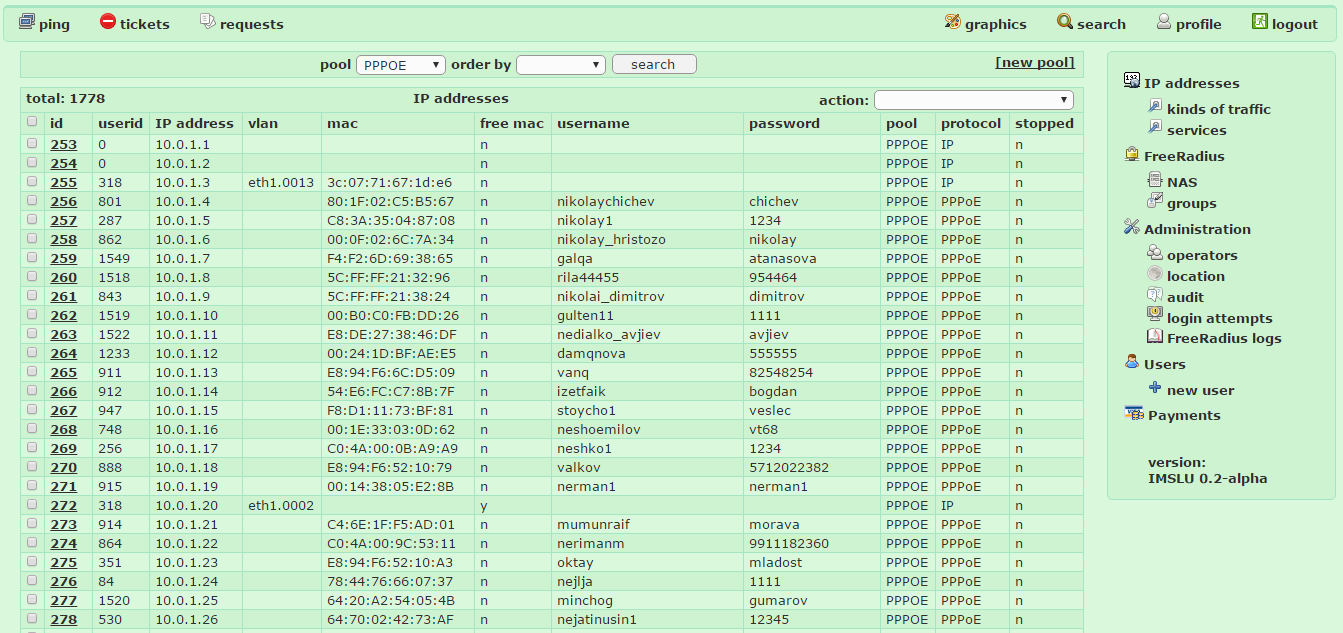View the requests page
The width and height of the screenshot is (1343, 633).
click(241, 23)
